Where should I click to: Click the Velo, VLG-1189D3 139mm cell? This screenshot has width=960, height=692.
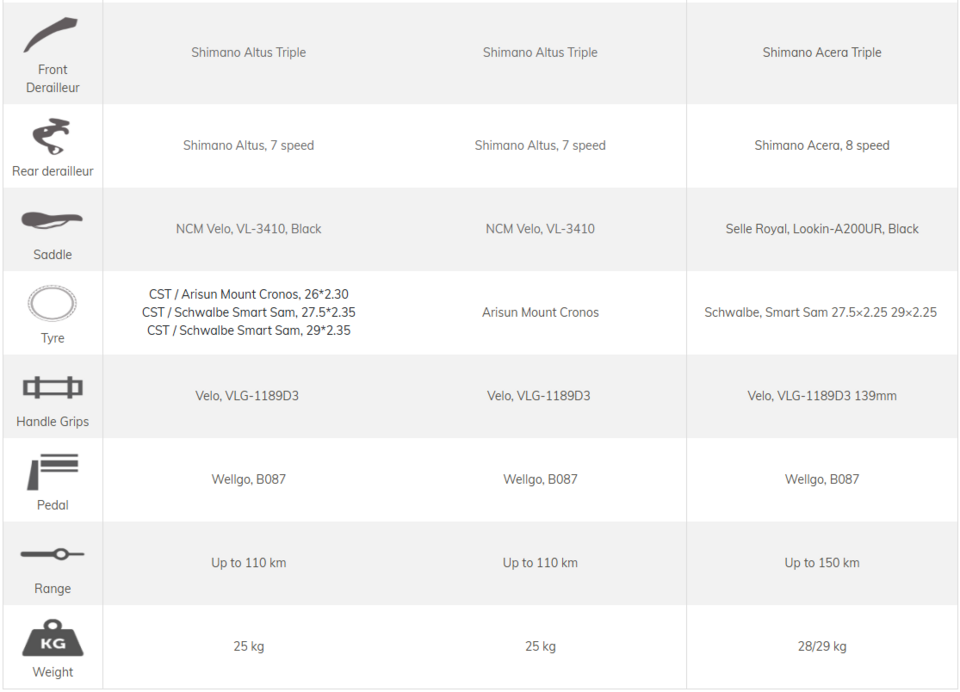822,396
